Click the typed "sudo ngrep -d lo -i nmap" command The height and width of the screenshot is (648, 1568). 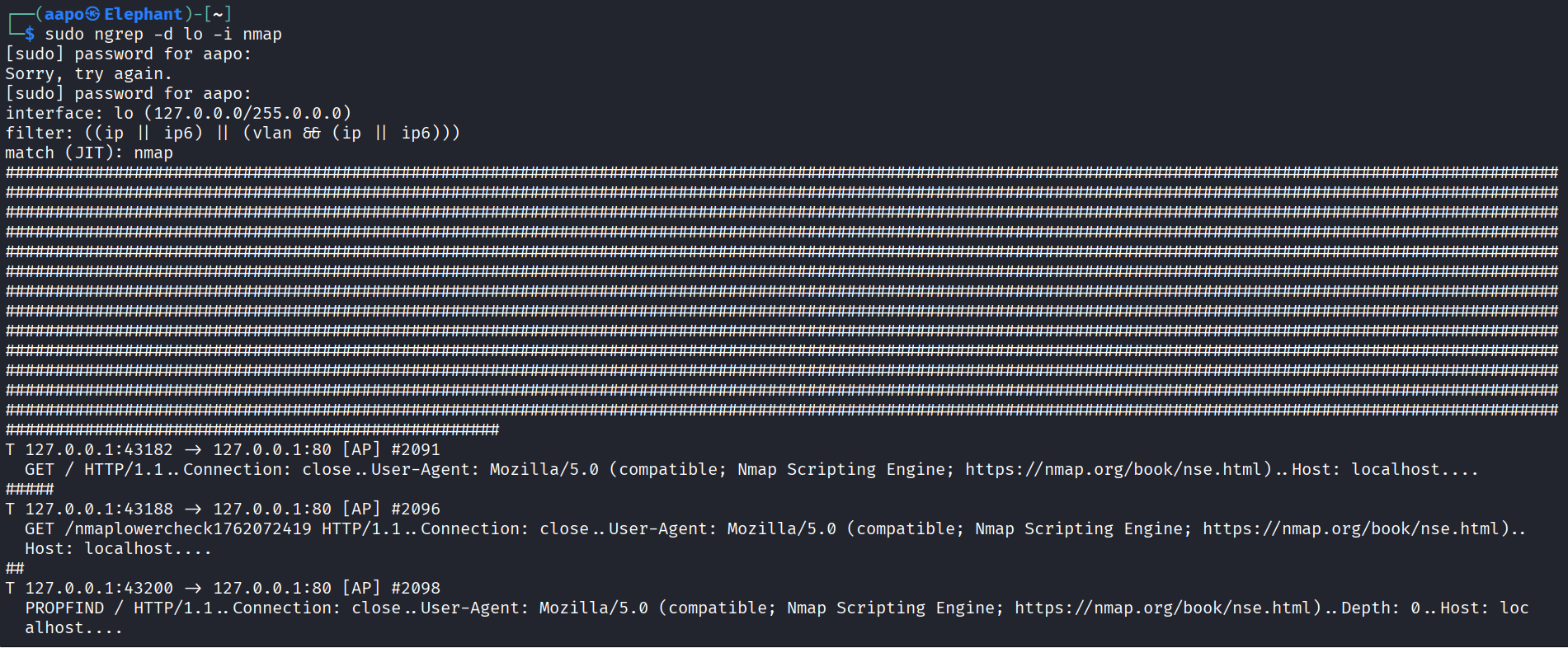[163, 34]
